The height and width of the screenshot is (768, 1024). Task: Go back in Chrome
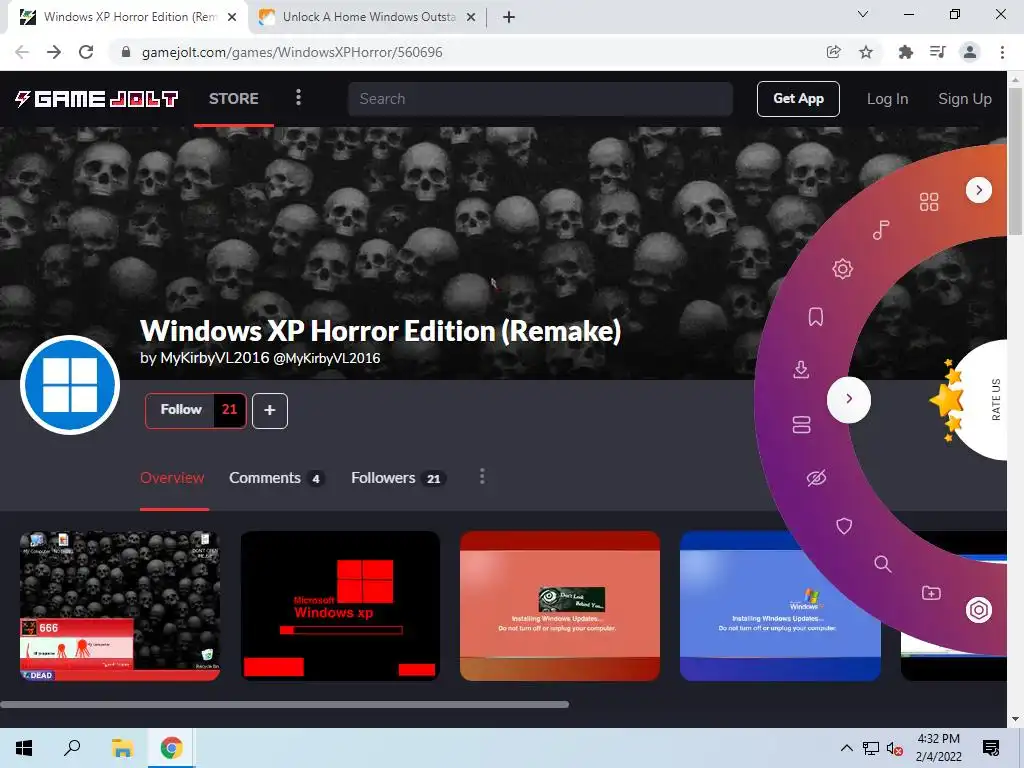click(x=22, y=52)
